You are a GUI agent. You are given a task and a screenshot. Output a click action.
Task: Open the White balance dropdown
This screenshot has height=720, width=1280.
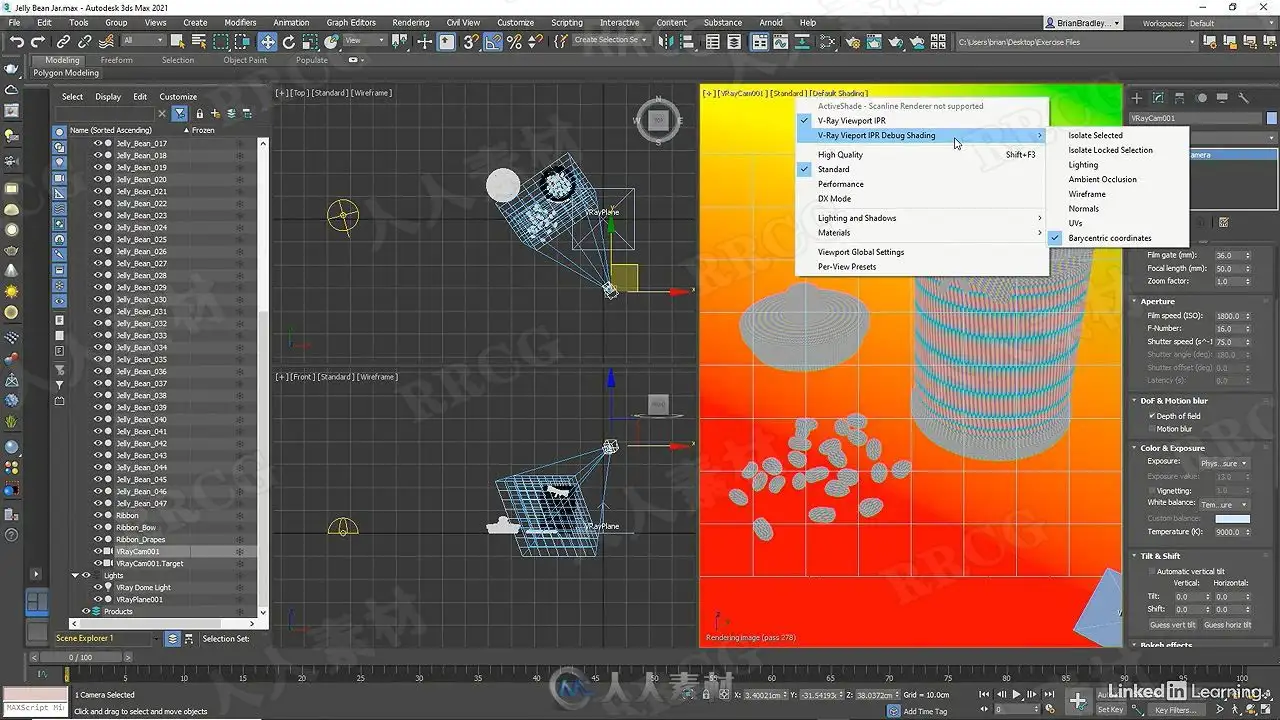[x=1224, y=505]
